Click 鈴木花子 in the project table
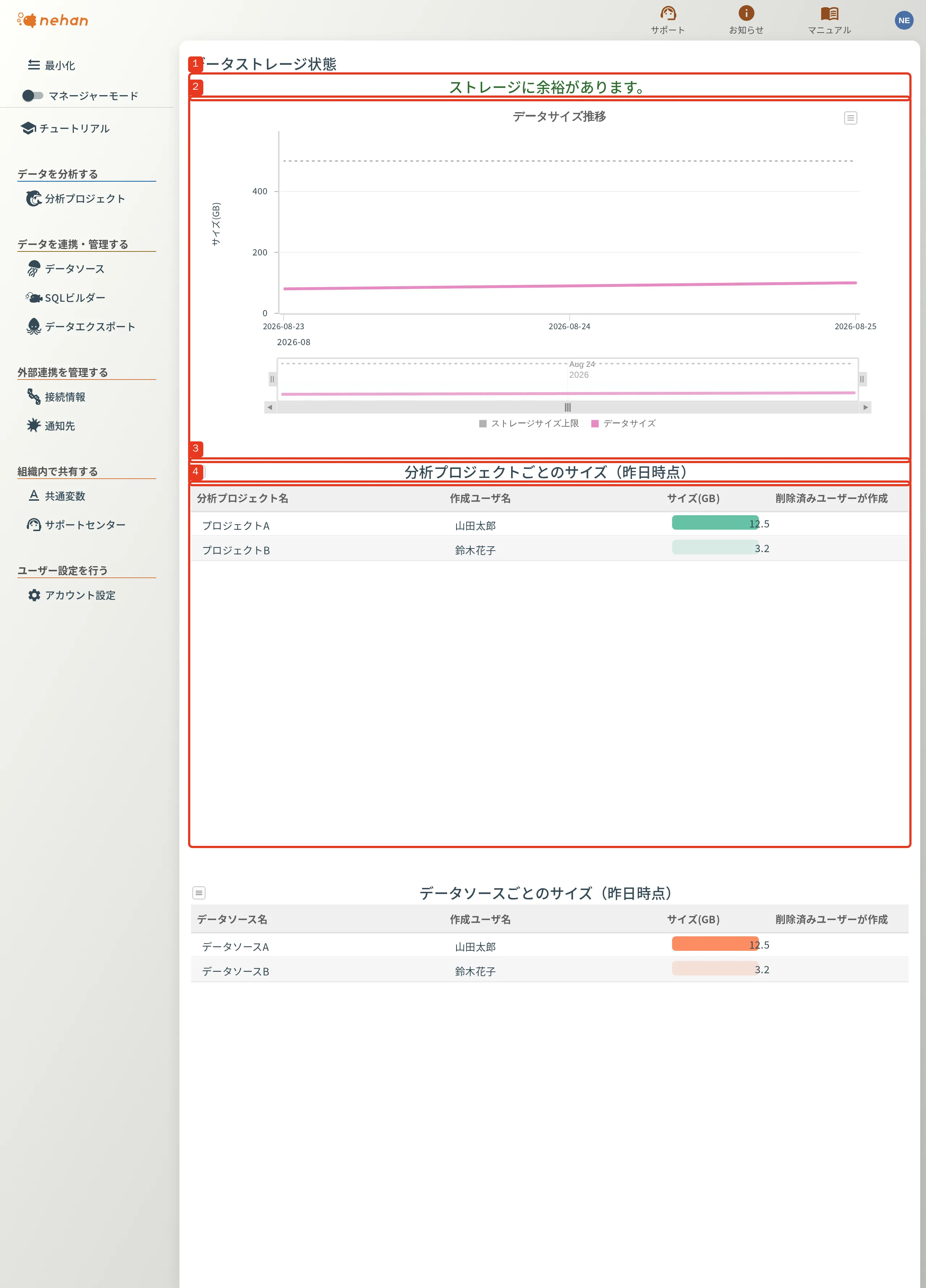 (x=475, y=550)
